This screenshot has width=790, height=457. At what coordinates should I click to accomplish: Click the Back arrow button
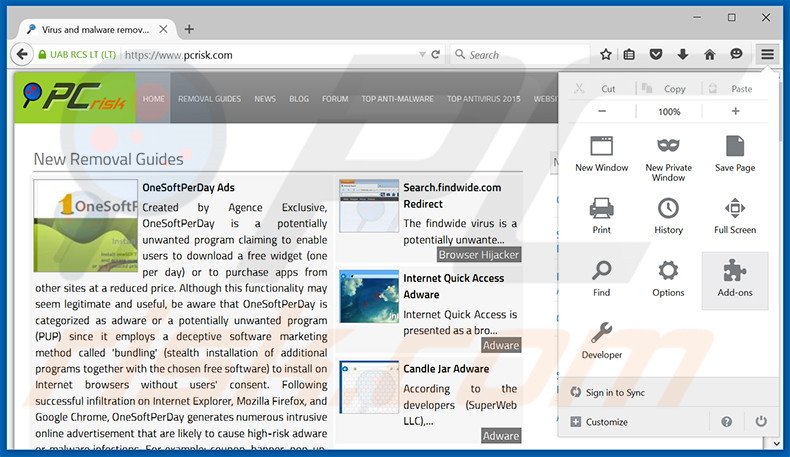coord(22,54)
